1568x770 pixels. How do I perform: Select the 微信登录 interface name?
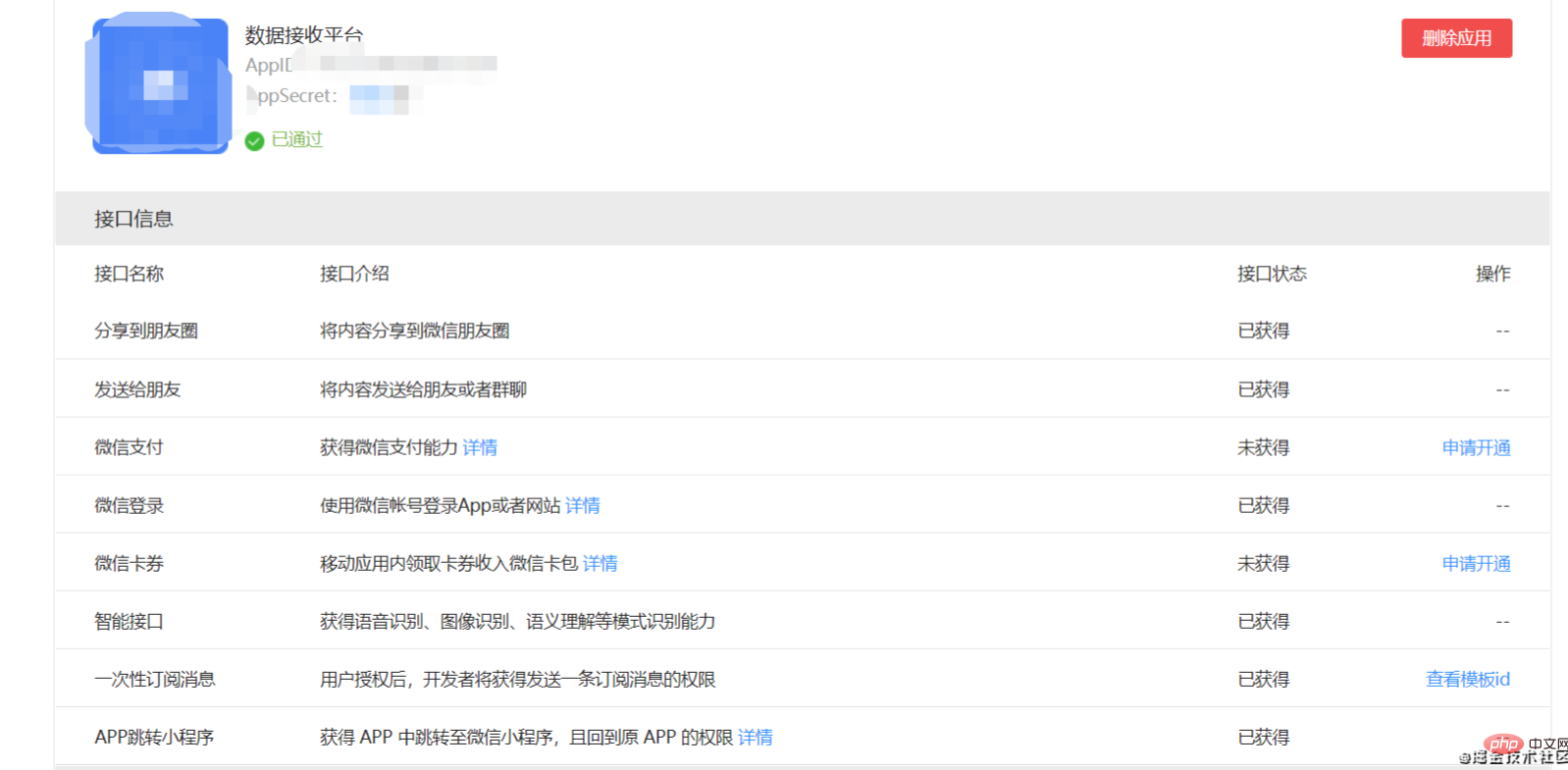(x=129, y=505)
